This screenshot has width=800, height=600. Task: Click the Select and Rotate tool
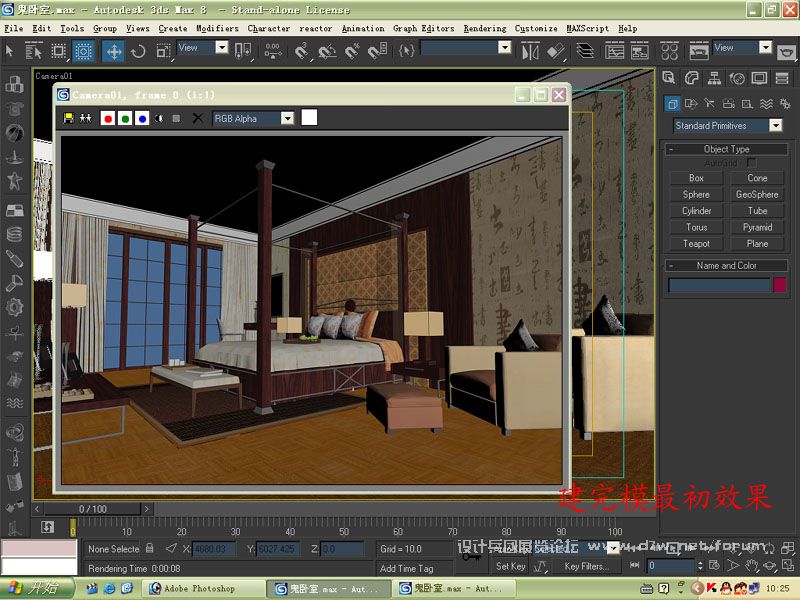point(139,51)
